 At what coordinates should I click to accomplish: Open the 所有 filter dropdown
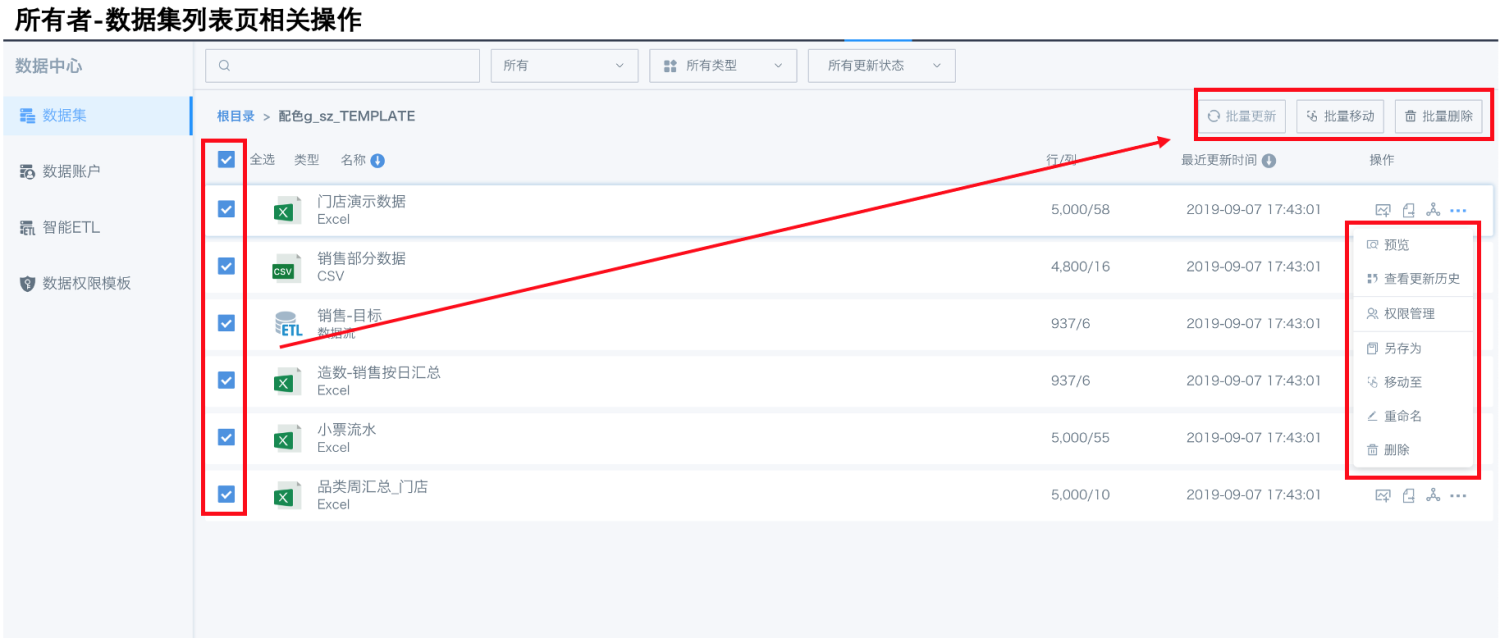(x=564, y=66)
